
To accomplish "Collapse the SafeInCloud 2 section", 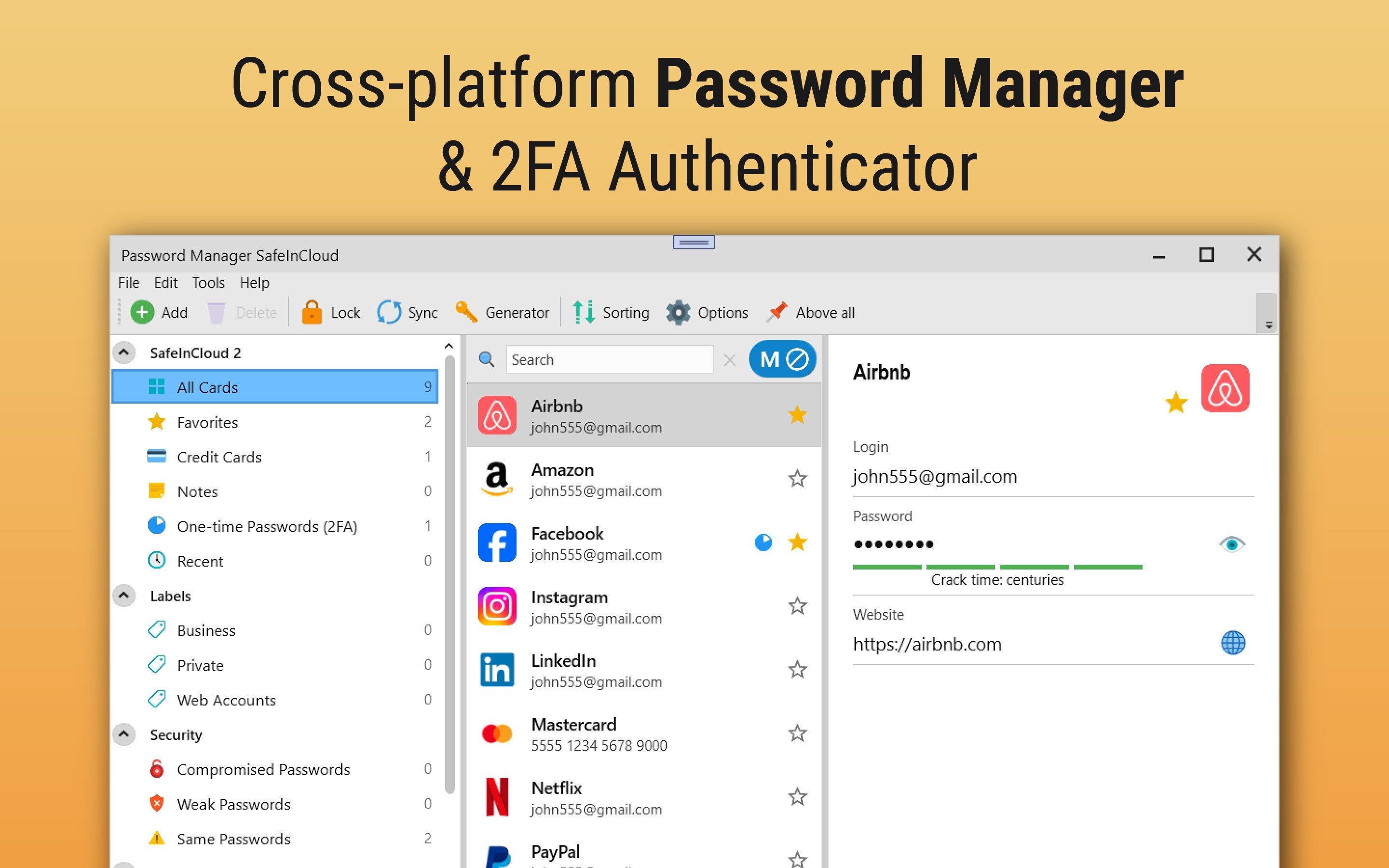I will pyautogui.click(x=124, y=353).
